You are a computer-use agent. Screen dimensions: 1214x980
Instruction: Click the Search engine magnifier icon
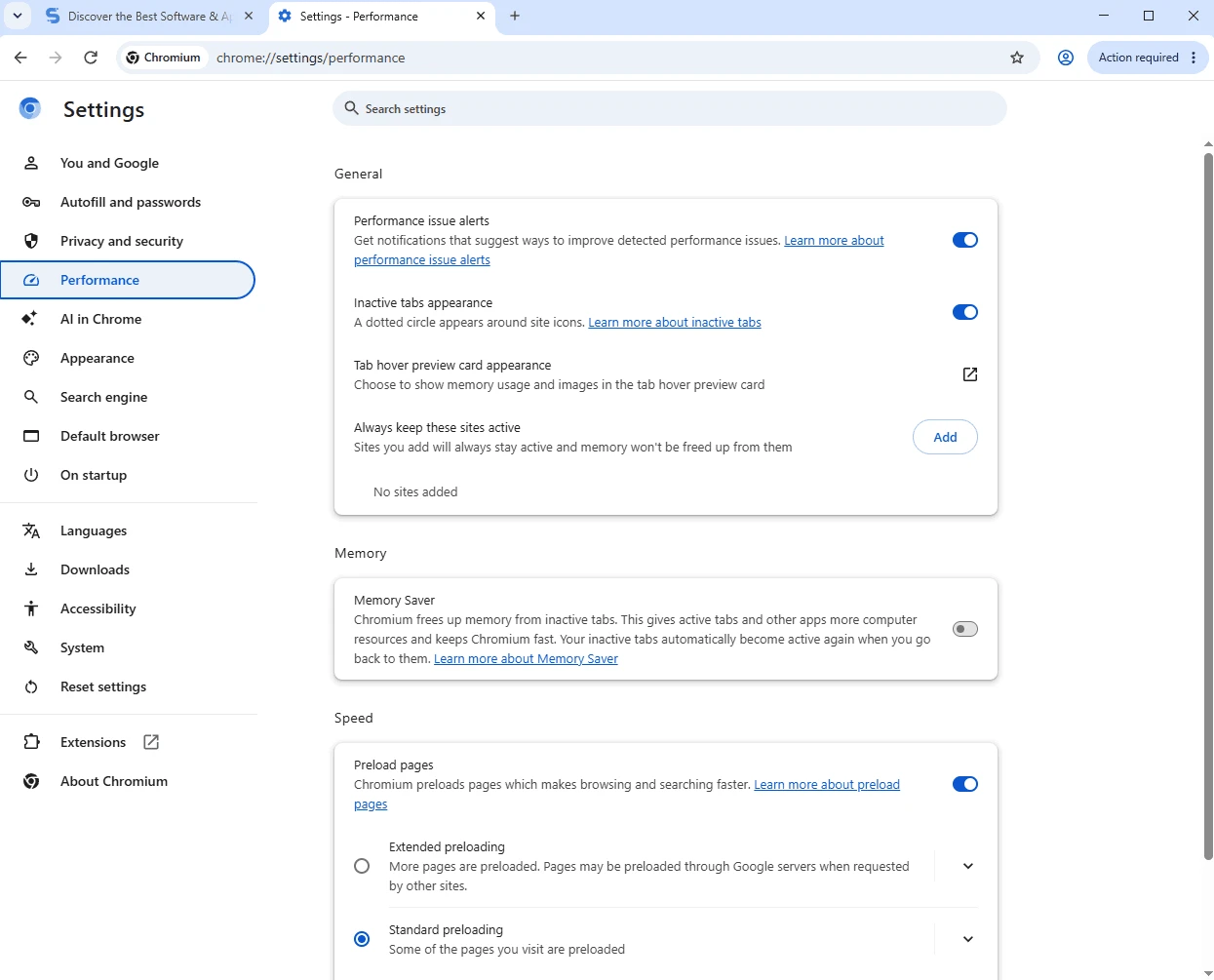[31, 397]
